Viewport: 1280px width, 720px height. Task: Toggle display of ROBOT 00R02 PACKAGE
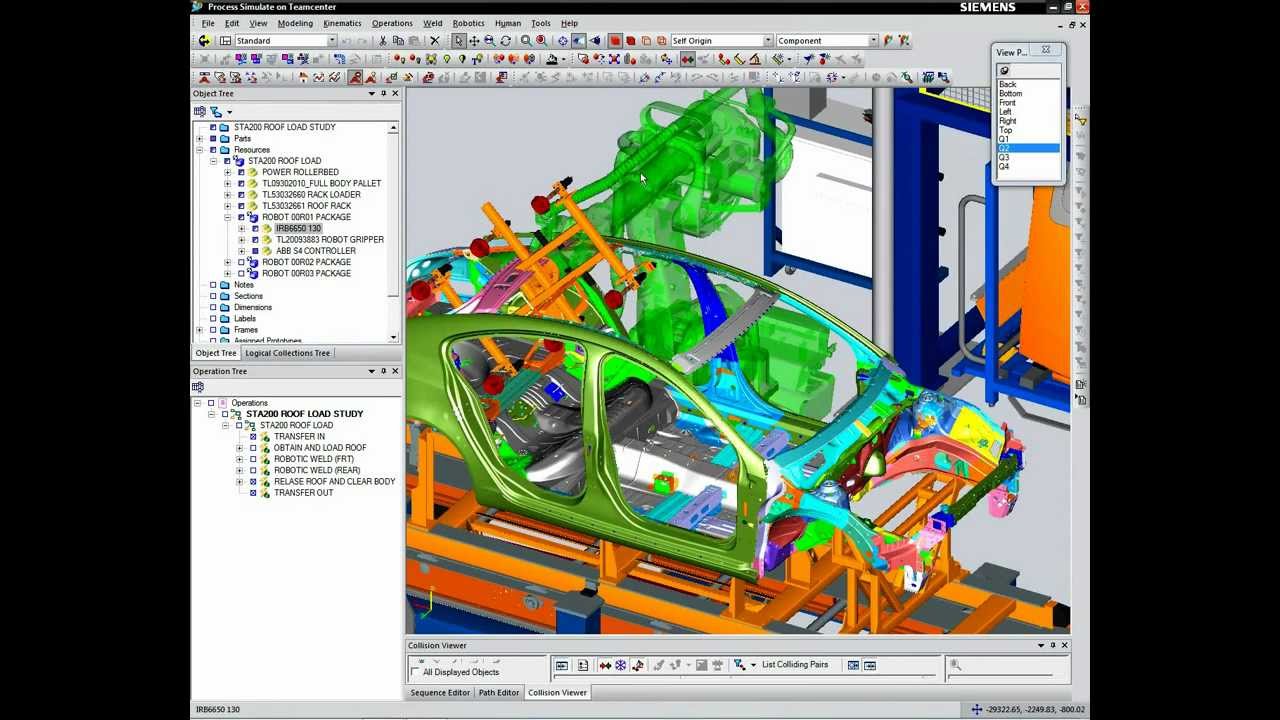241,262
